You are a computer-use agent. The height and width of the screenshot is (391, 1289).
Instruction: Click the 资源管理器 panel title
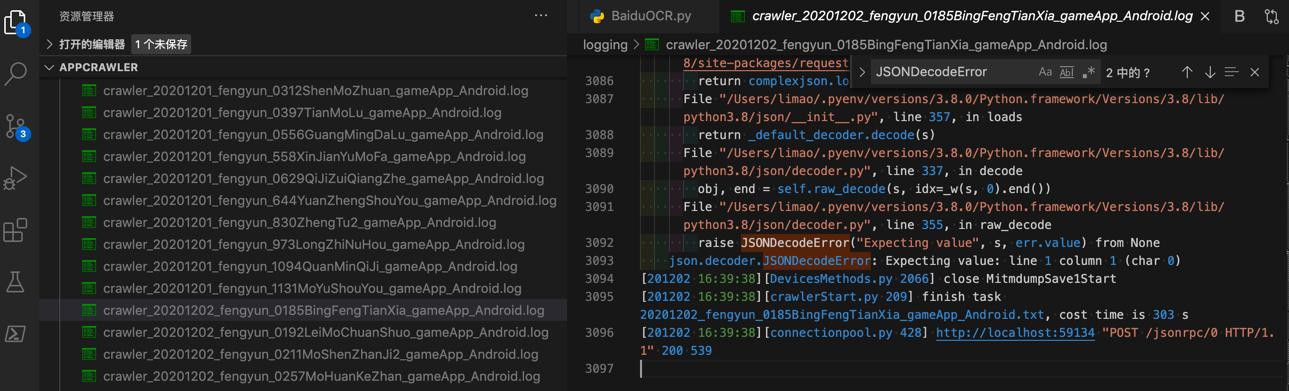pyautogui.click(x=86, y=16)
